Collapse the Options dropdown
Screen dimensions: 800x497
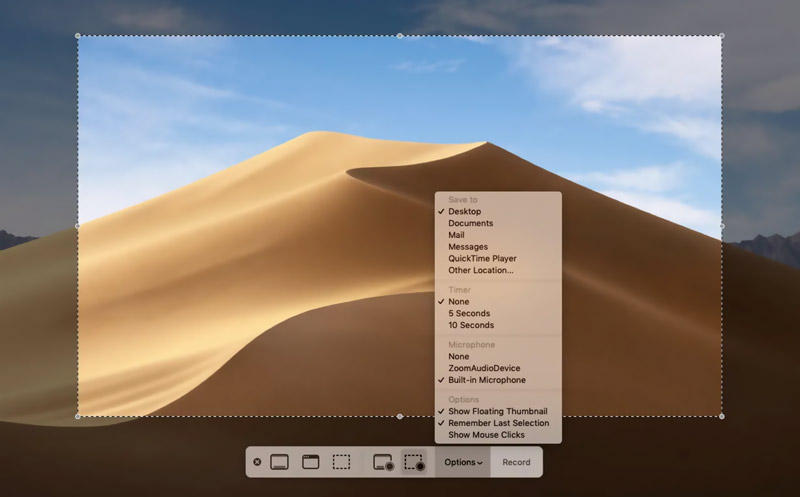click(463, 462)
